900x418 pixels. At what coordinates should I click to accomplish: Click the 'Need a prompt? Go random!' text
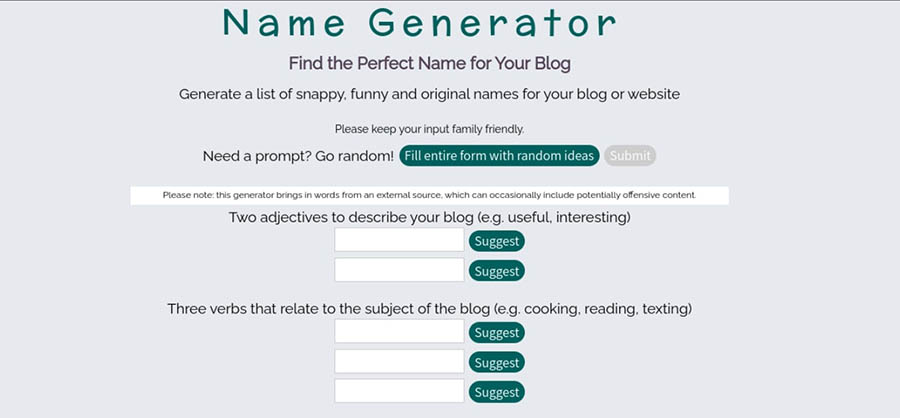coord(298,156)
